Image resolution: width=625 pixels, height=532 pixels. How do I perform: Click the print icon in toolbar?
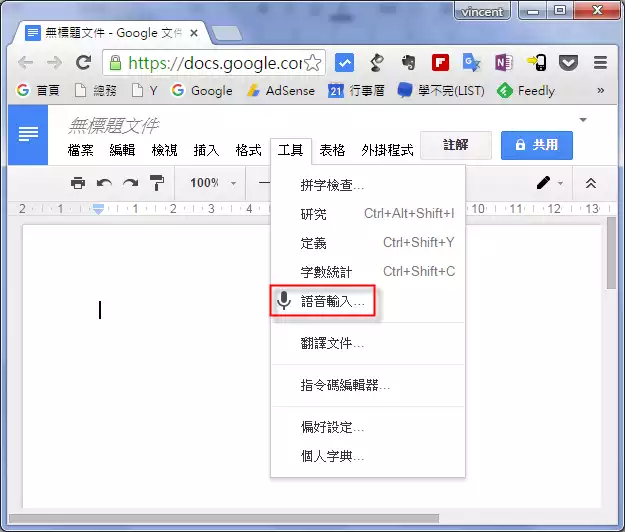point(78,183)
